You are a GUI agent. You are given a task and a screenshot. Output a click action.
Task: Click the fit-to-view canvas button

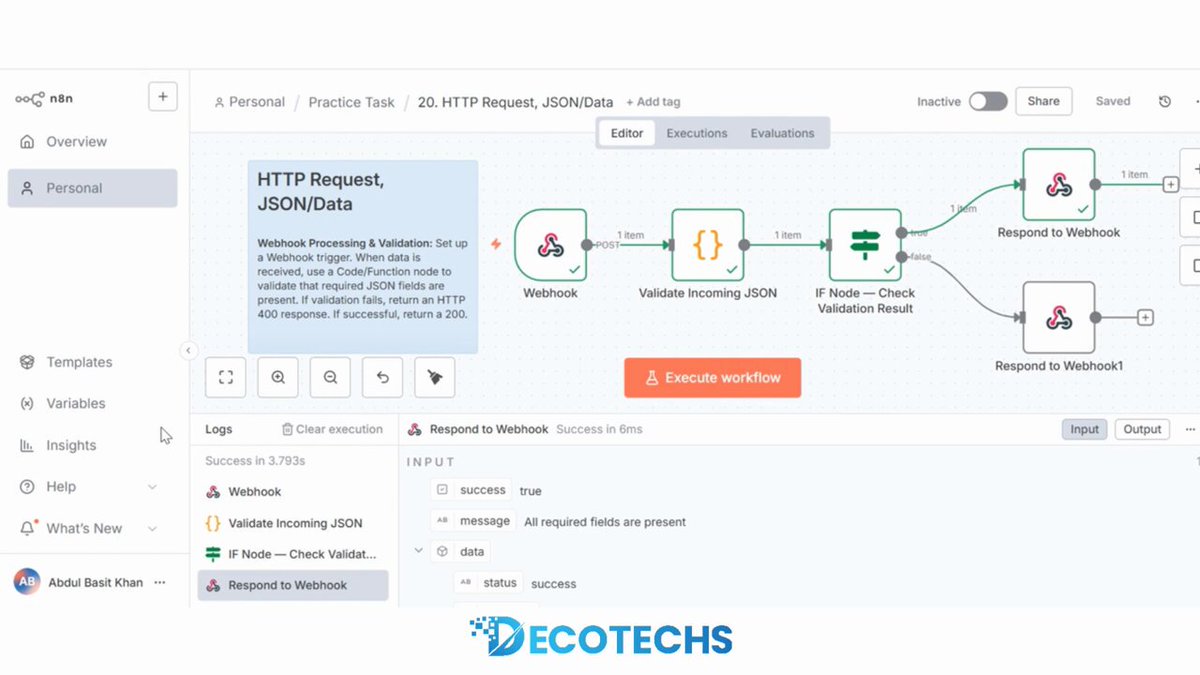pyautogui.click(x=226, y=378)
